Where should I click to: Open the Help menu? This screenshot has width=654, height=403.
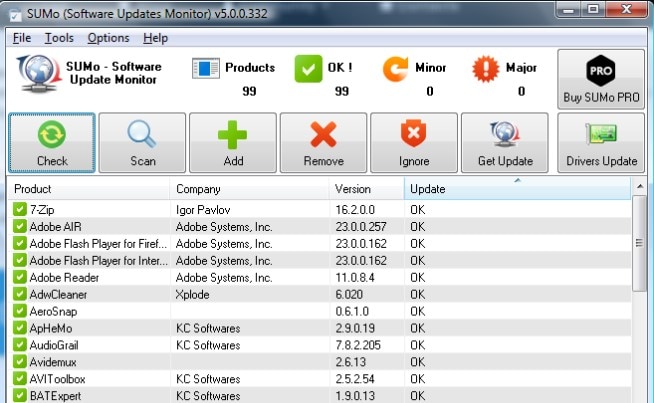[x=156, y=38]
